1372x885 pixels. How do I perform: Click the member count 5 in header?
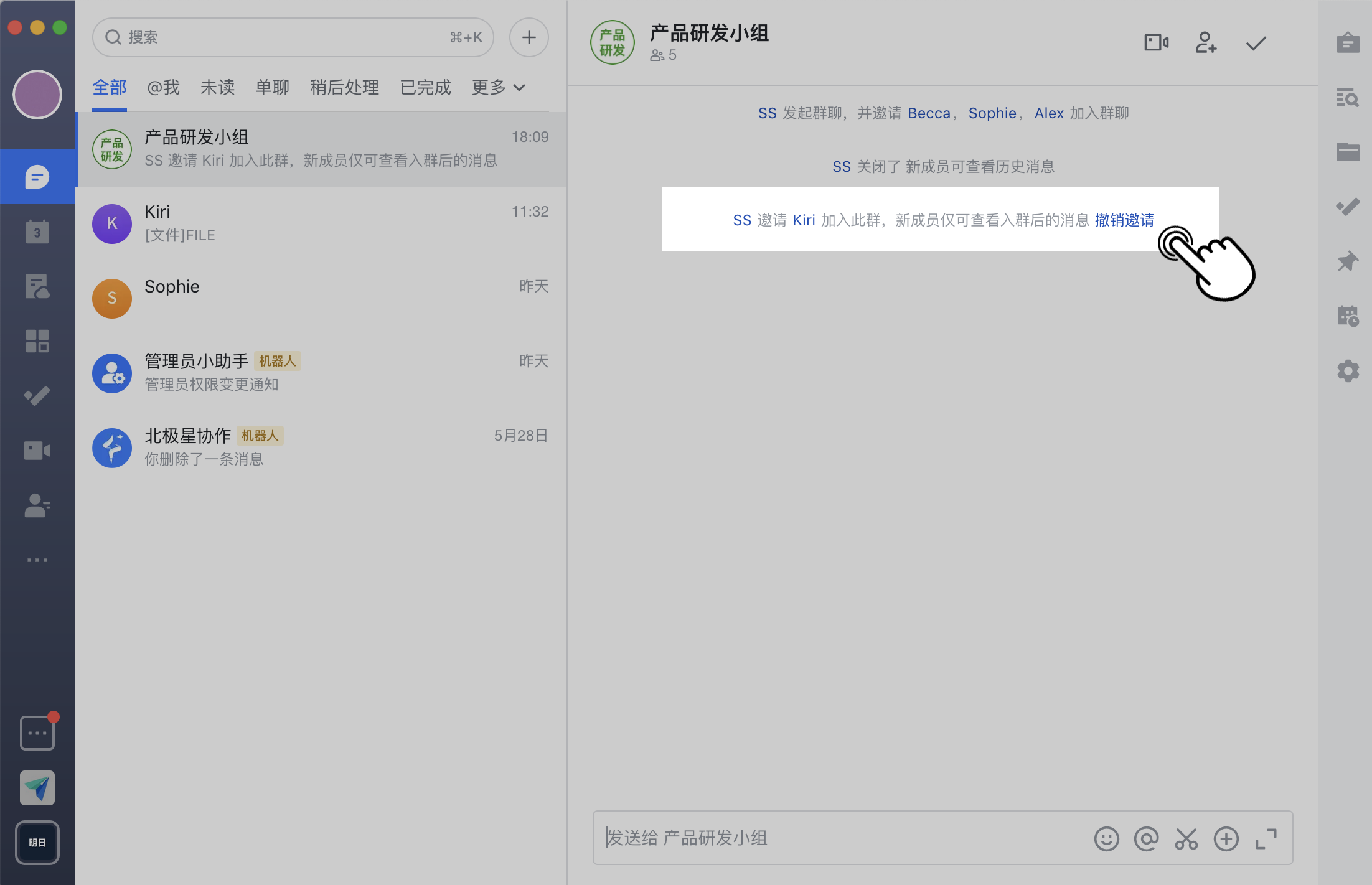[663, 55]
